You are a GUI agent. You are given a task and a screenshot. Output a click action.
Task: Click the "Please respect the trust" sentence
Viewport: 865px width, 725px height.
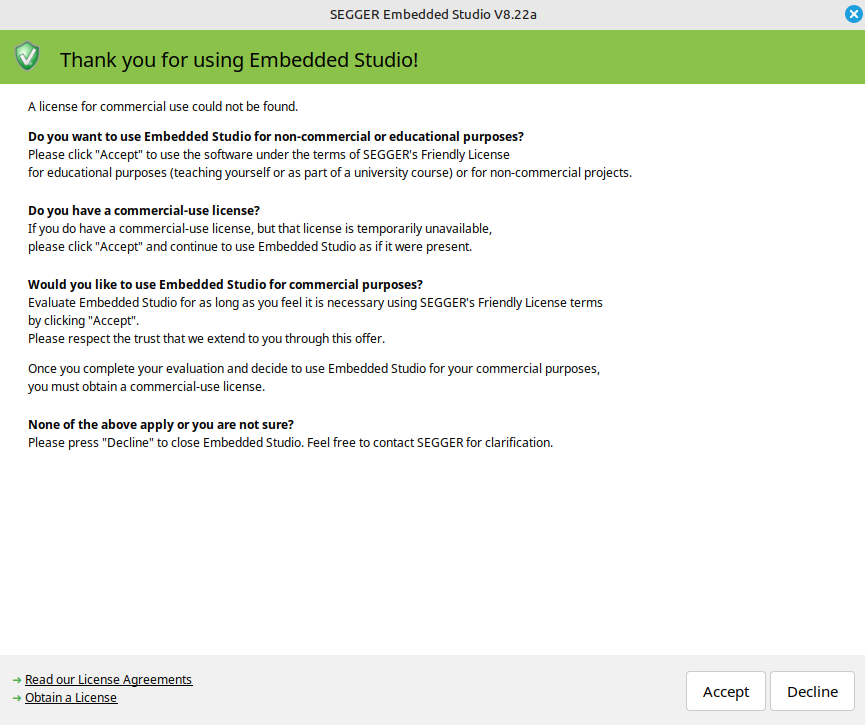click(x=206, y=338)
